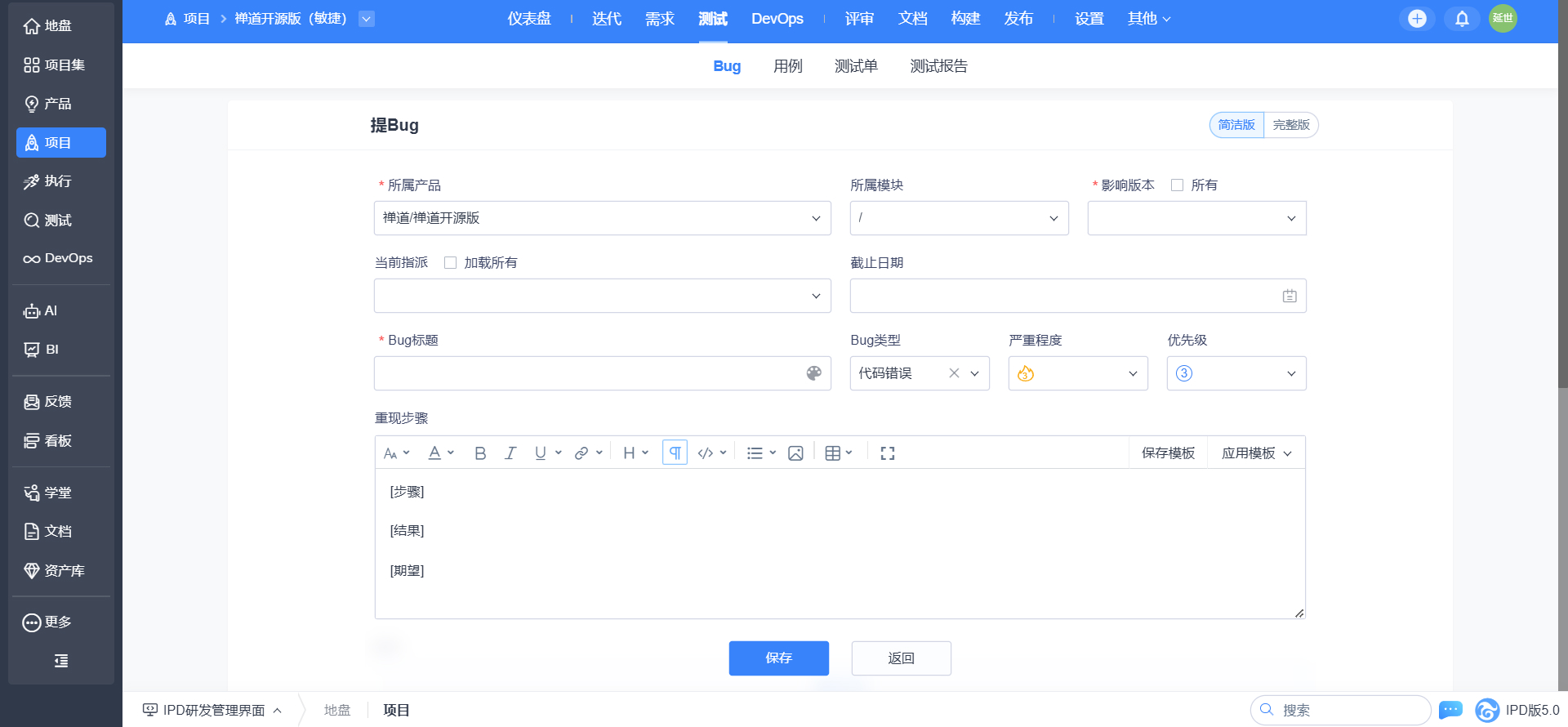This screenshot has width=1568, height=727.
Task: Open the notification bell
Action: (x=1462, y=19)
